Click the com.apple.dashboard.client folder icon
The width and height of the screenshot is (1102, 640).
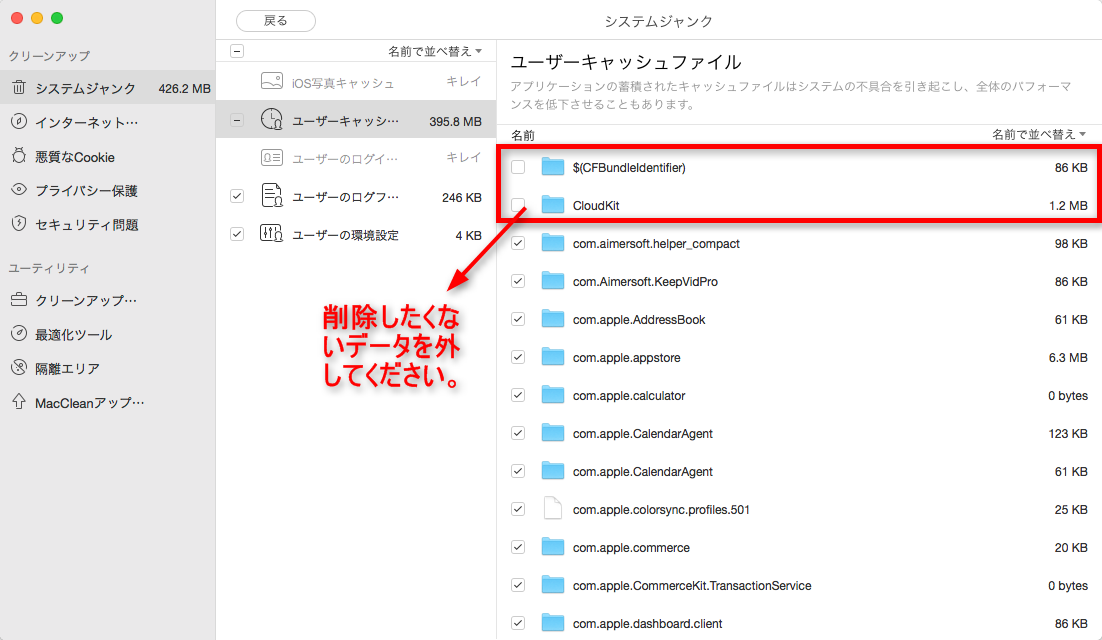click(553, 622)
